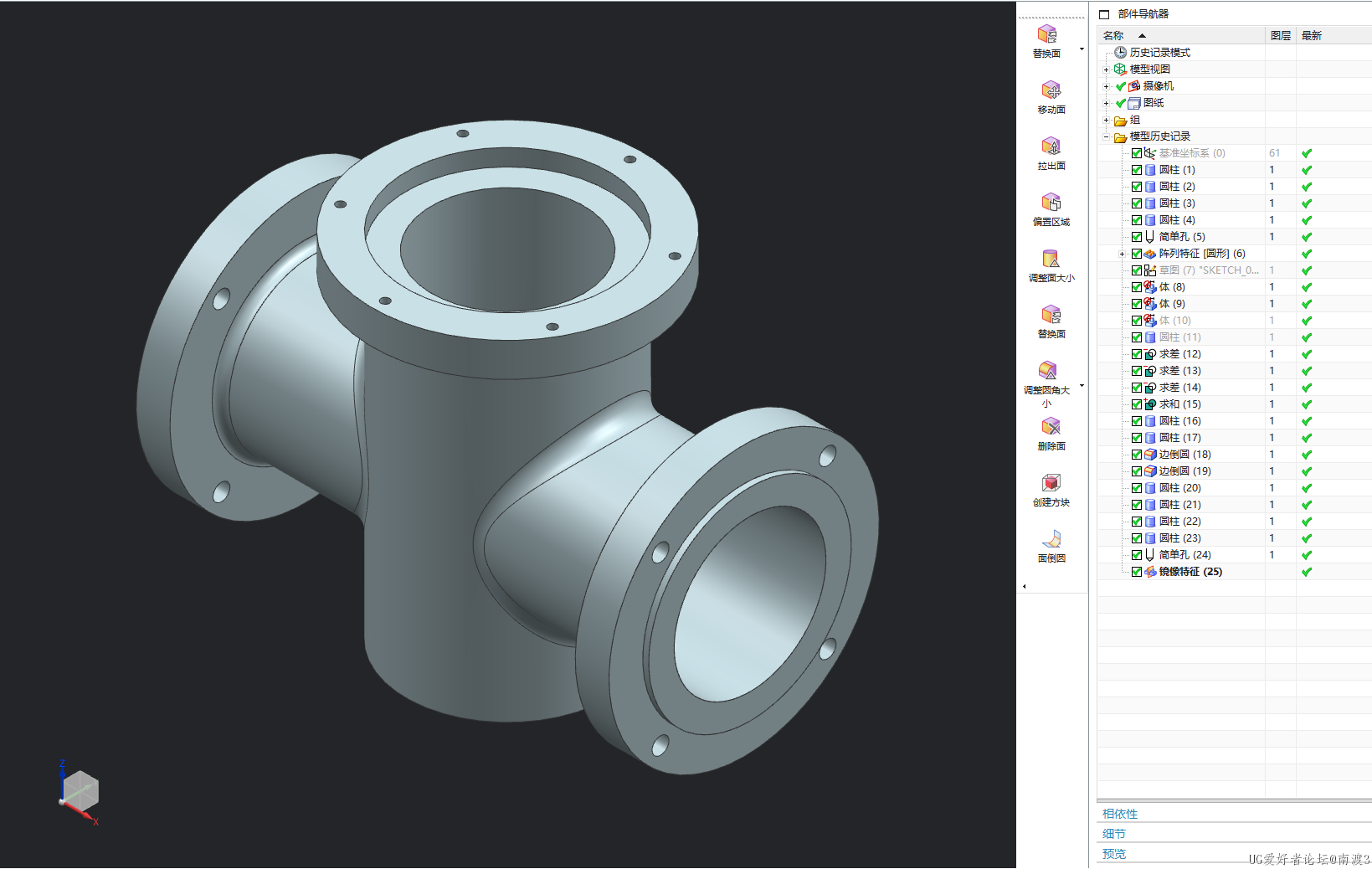Select the 面倒圆 (Face Blend) tool
The image size is (1372, 869).
pos(1051,546)
